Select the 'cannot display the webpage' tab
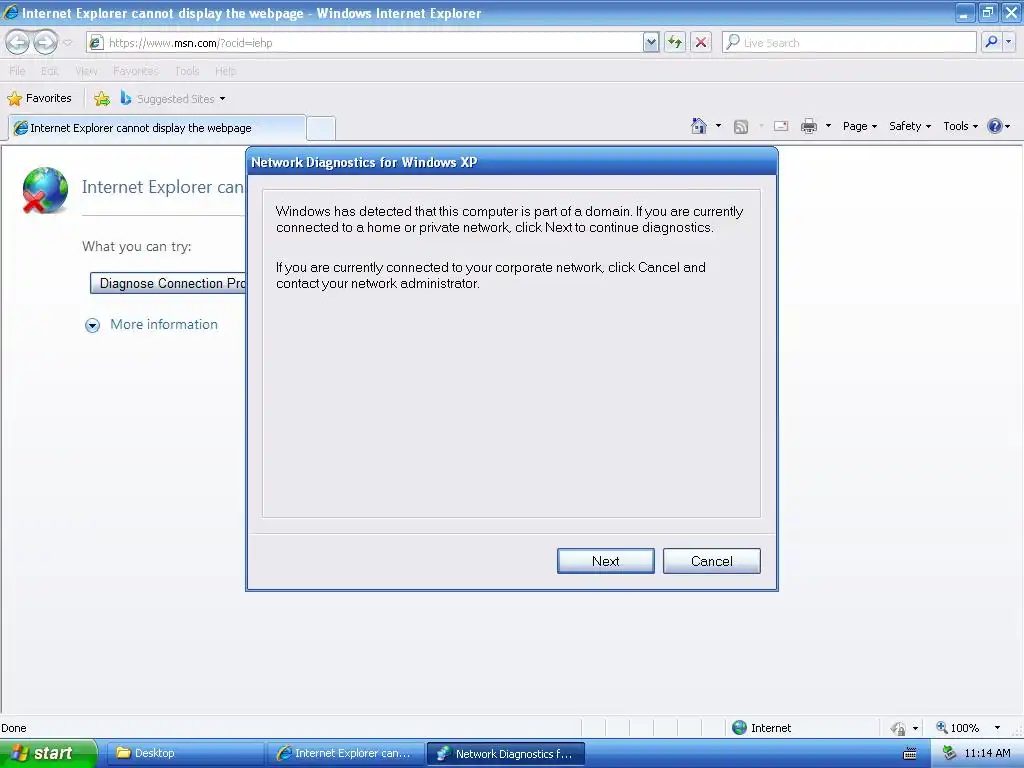Screen dimensions: 1024x768 pos(157,128)
